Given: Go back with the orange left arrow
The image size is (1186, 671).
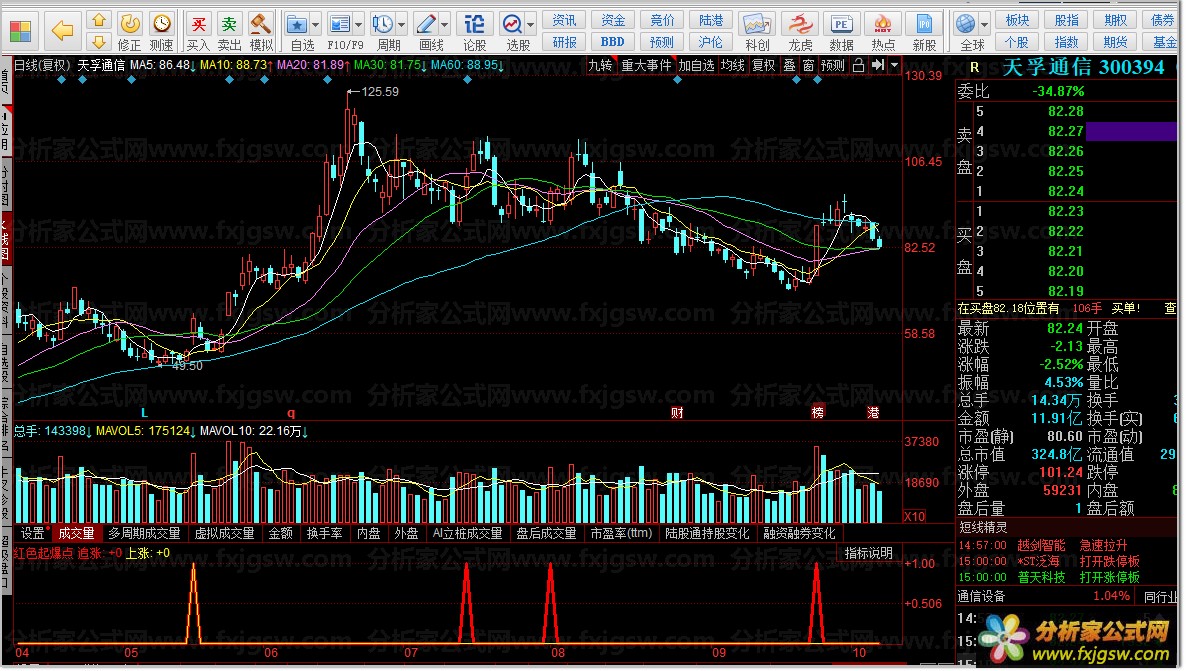Looking at the screenshot, I should 62,31.
